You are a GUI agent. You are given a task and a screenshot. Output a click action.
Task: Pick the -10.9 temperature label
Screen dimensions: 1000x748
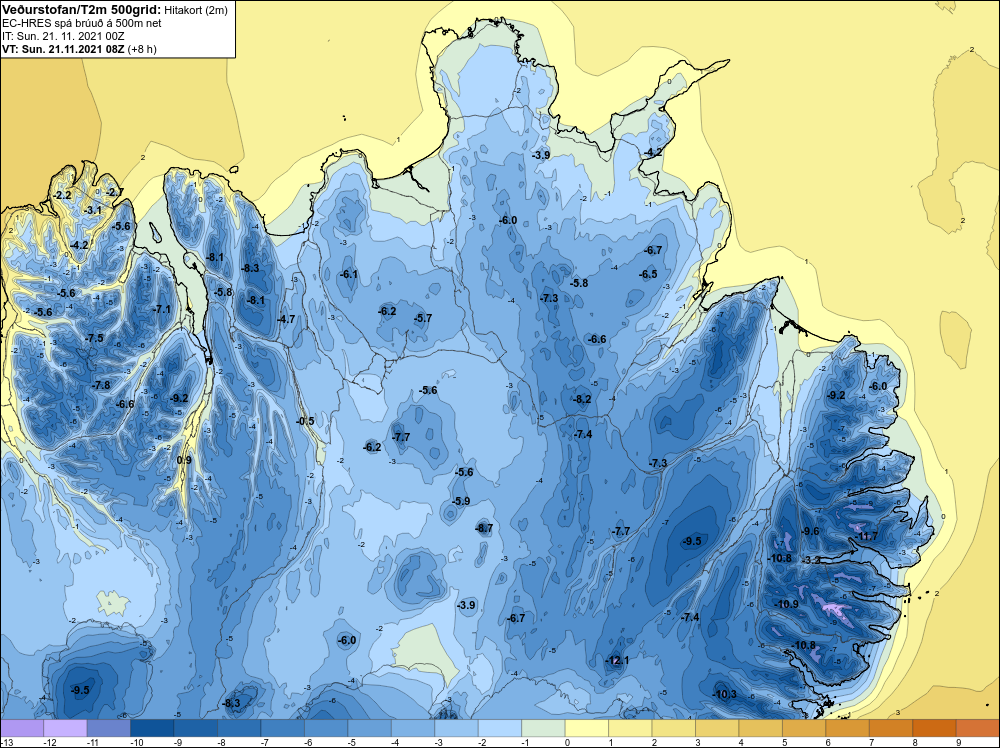(x=786, y=604)
